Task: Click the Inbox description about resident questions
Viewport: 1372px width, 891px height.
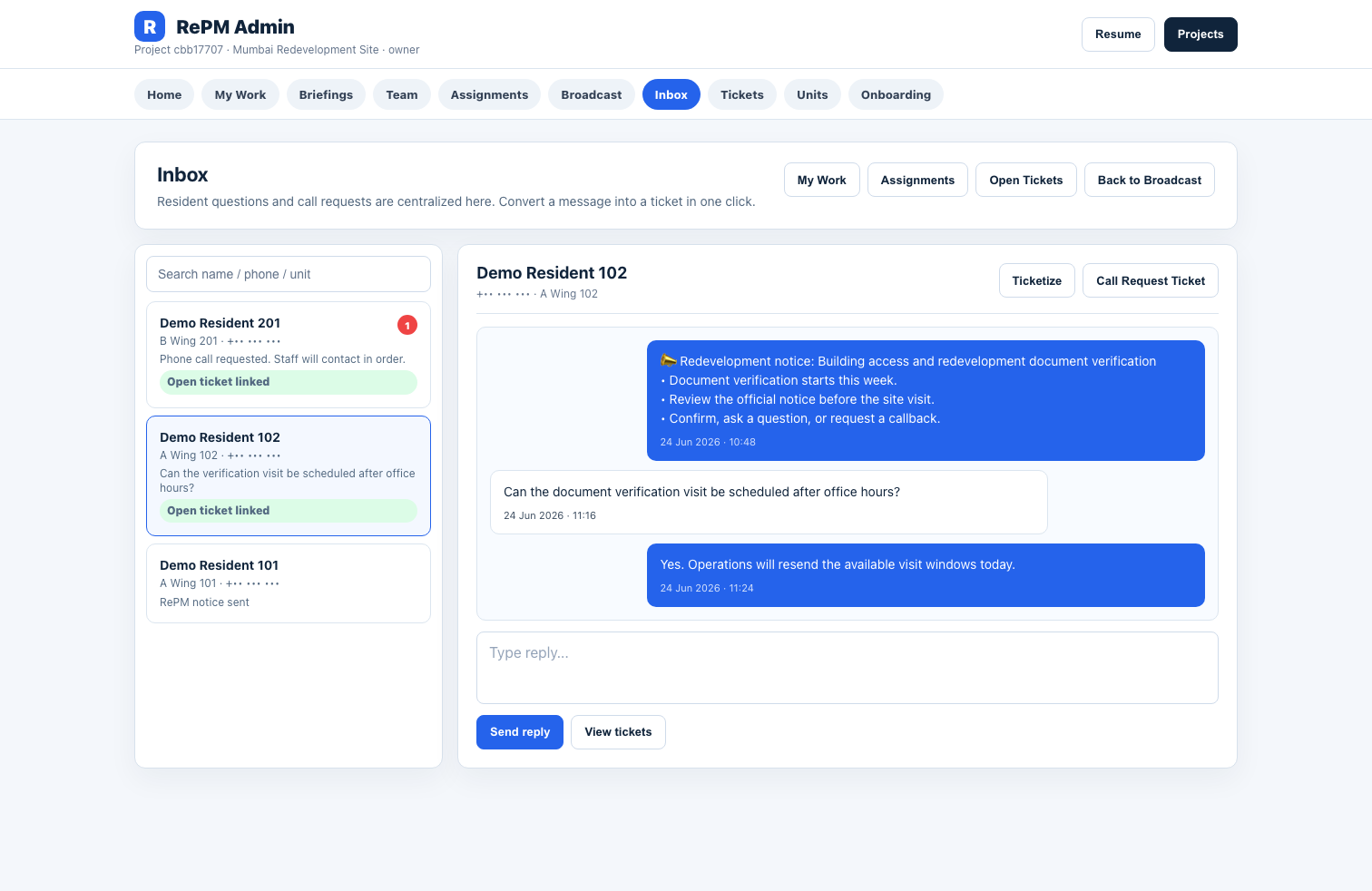Action: (x=456, y=201)
